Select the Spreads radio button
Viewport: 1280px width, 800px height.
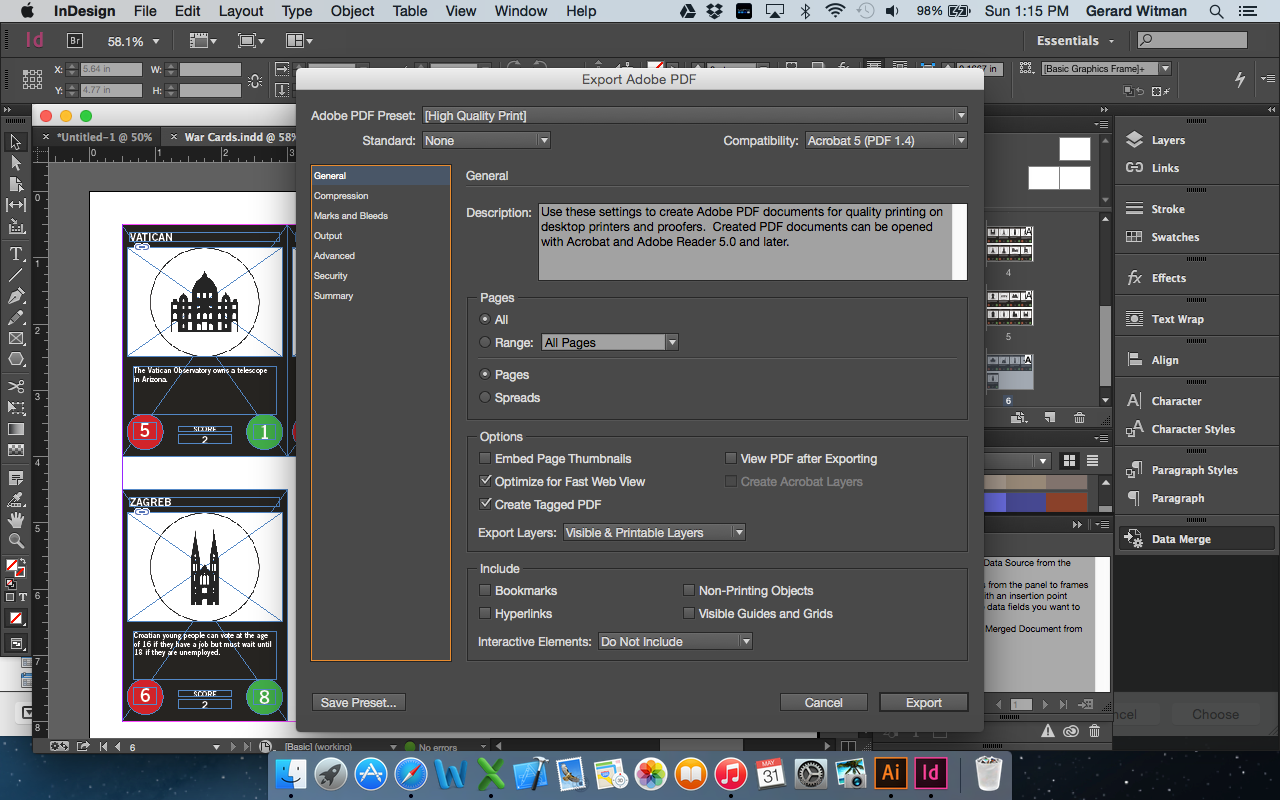484,397
